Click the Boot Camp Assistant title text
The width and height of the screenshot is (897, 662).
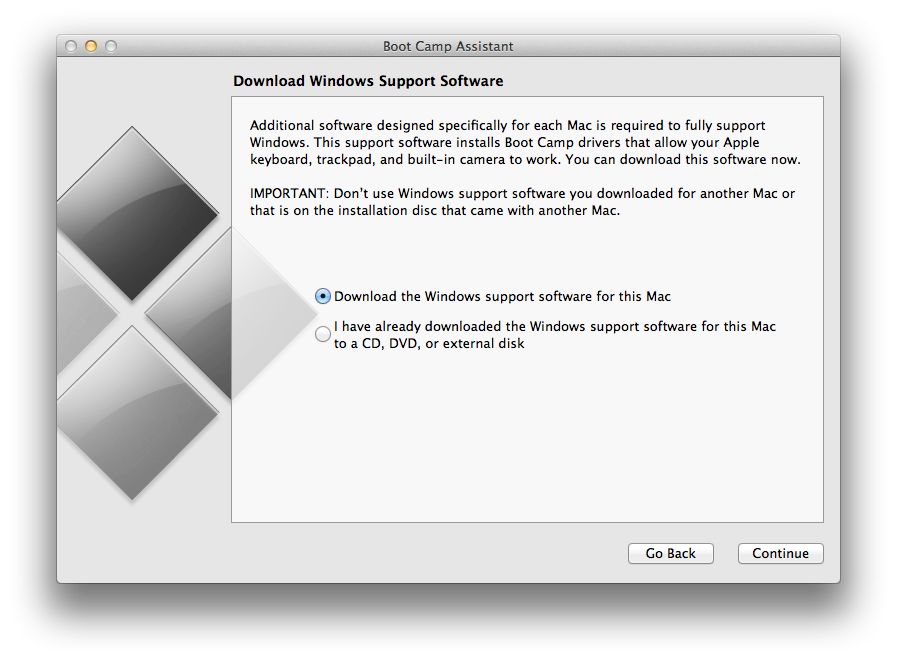click(x=448, y=46)
